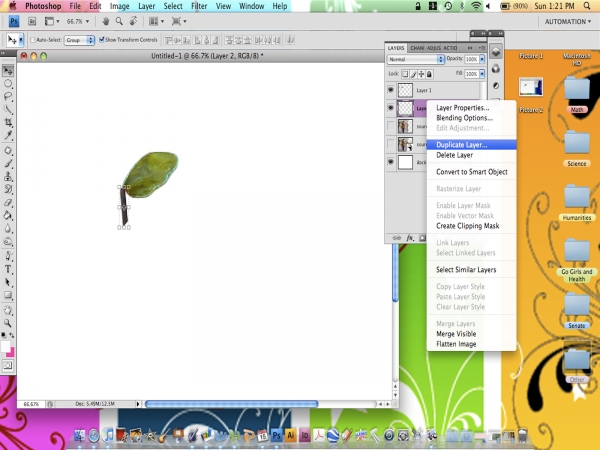
Task: Click the layer style fx button
Action: point(410,238)
